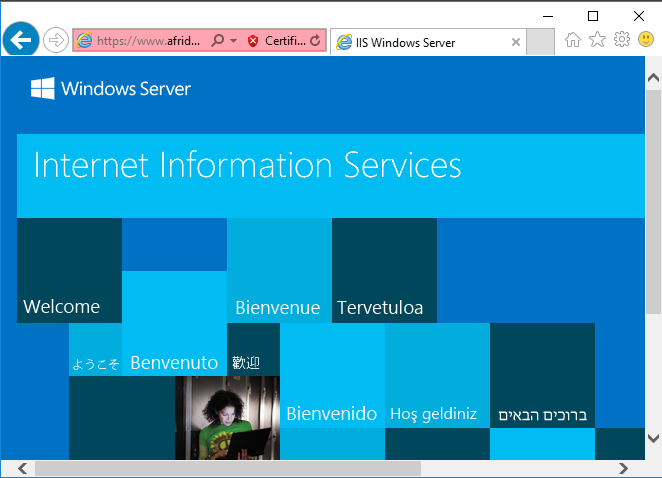662x478 pixels.
Task: Click the vertical scrollbar up arrow
Action: pos(653,78)
